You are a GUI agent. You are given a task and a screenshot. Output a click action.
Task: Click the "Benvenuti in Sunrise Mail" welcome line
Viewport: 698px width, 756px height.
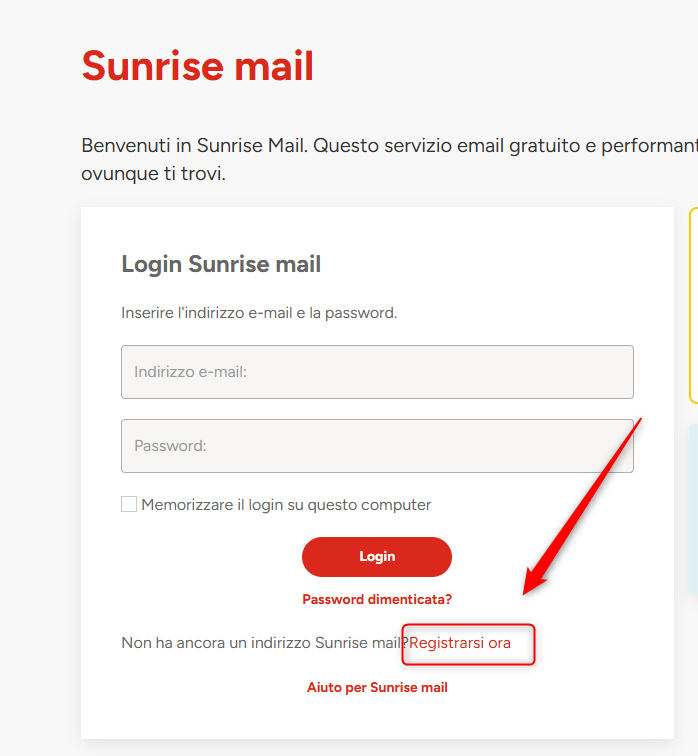[x=195, y=146]
